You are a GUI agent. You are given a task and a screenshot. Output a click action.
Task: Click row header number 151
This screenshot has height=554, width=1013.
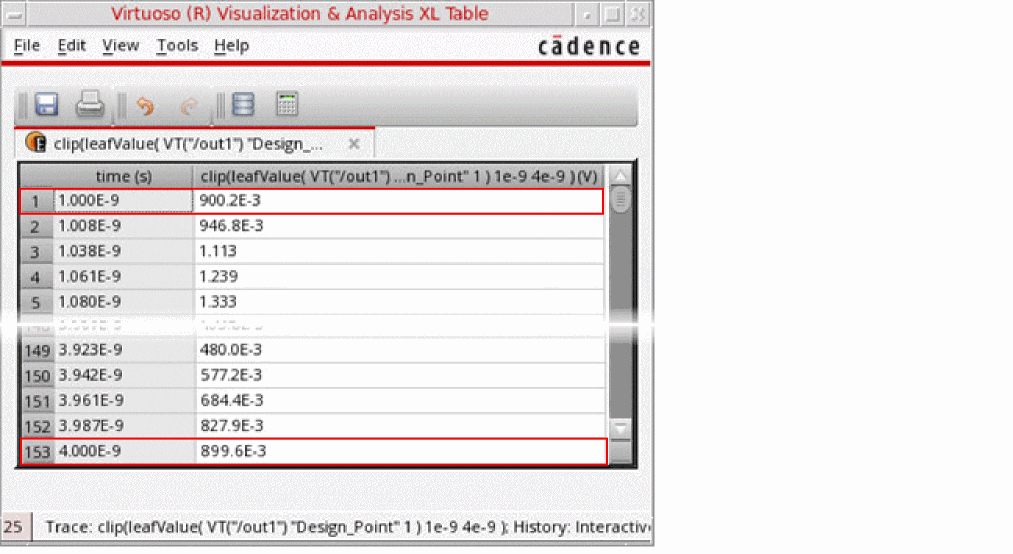(x=37, y=400)
